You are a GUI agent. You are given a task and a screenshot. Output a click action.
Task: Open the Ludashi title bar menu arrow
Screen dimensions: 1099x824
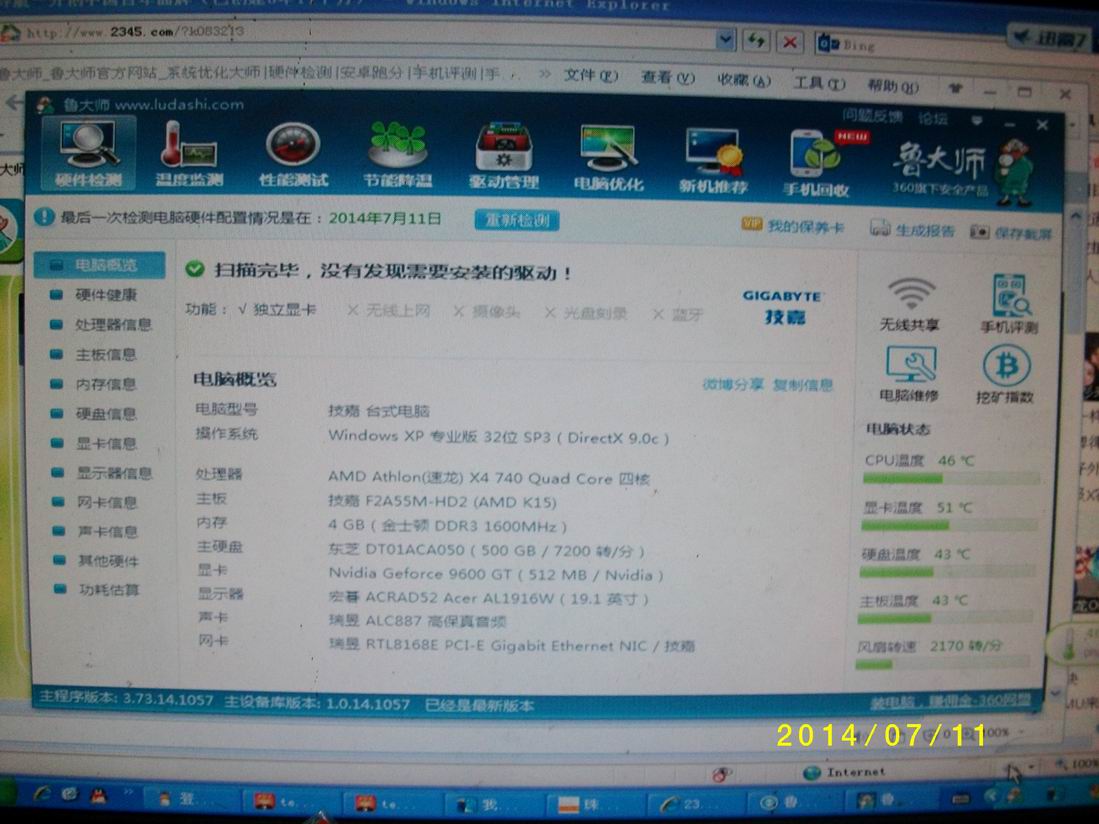coord(976,121)
